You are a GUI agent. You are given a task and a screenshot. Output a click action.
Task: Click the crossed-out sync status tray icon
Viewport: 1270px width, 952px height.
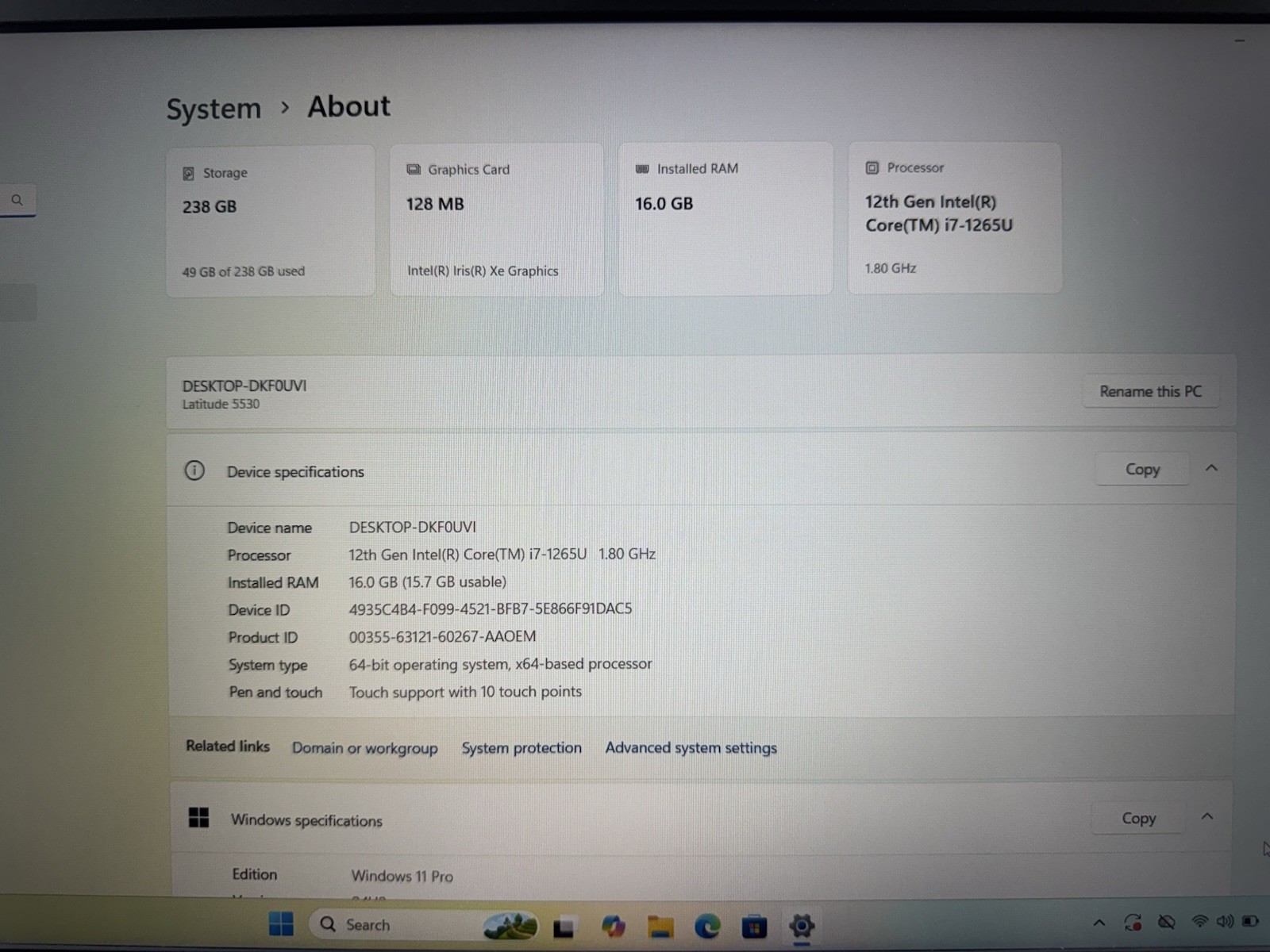click(x=1166, y=922)
